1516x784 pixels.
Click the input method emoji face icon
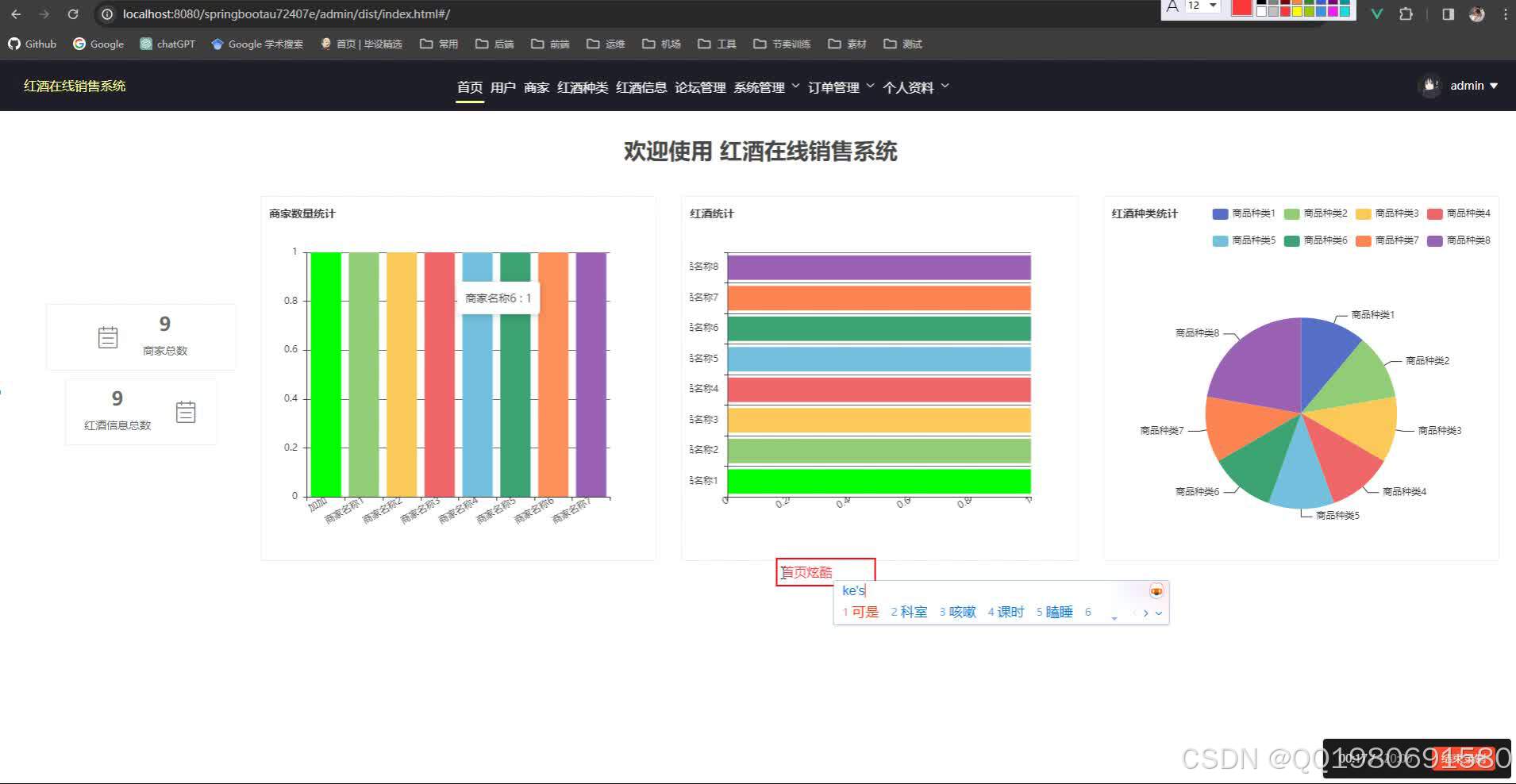pyautogui.click(x=1156, y=590)
